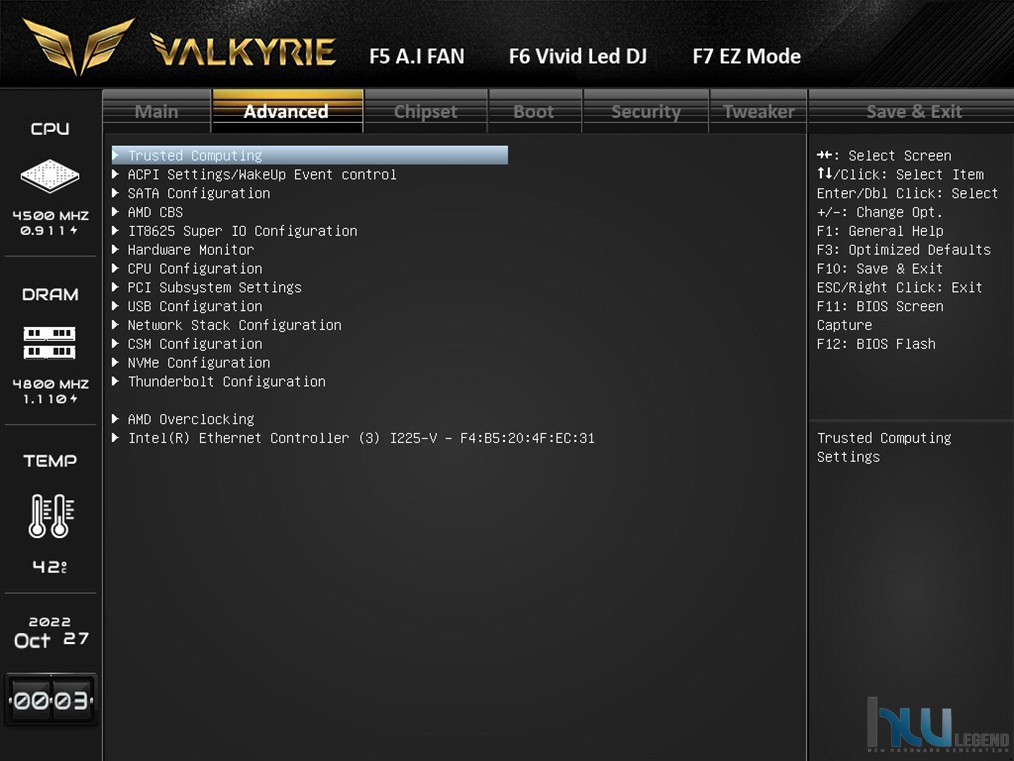Open Trusted Computing submenu
Screen dimensions: 1014x761
coord(310,155)
